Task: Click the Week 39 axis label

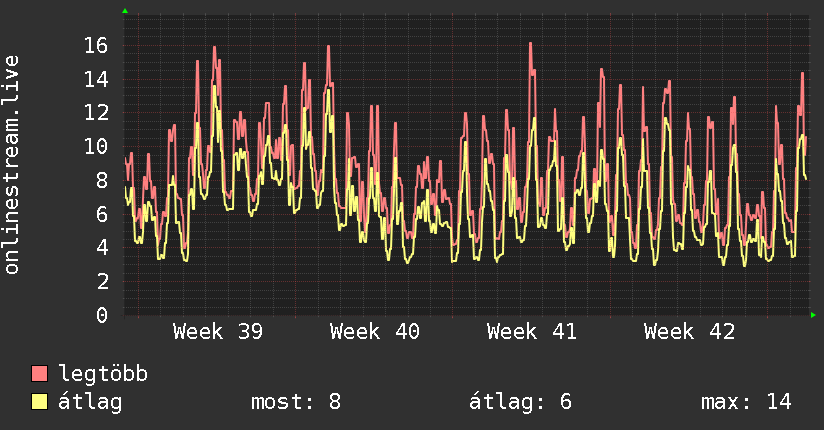Action: click(x=218, y=332)
